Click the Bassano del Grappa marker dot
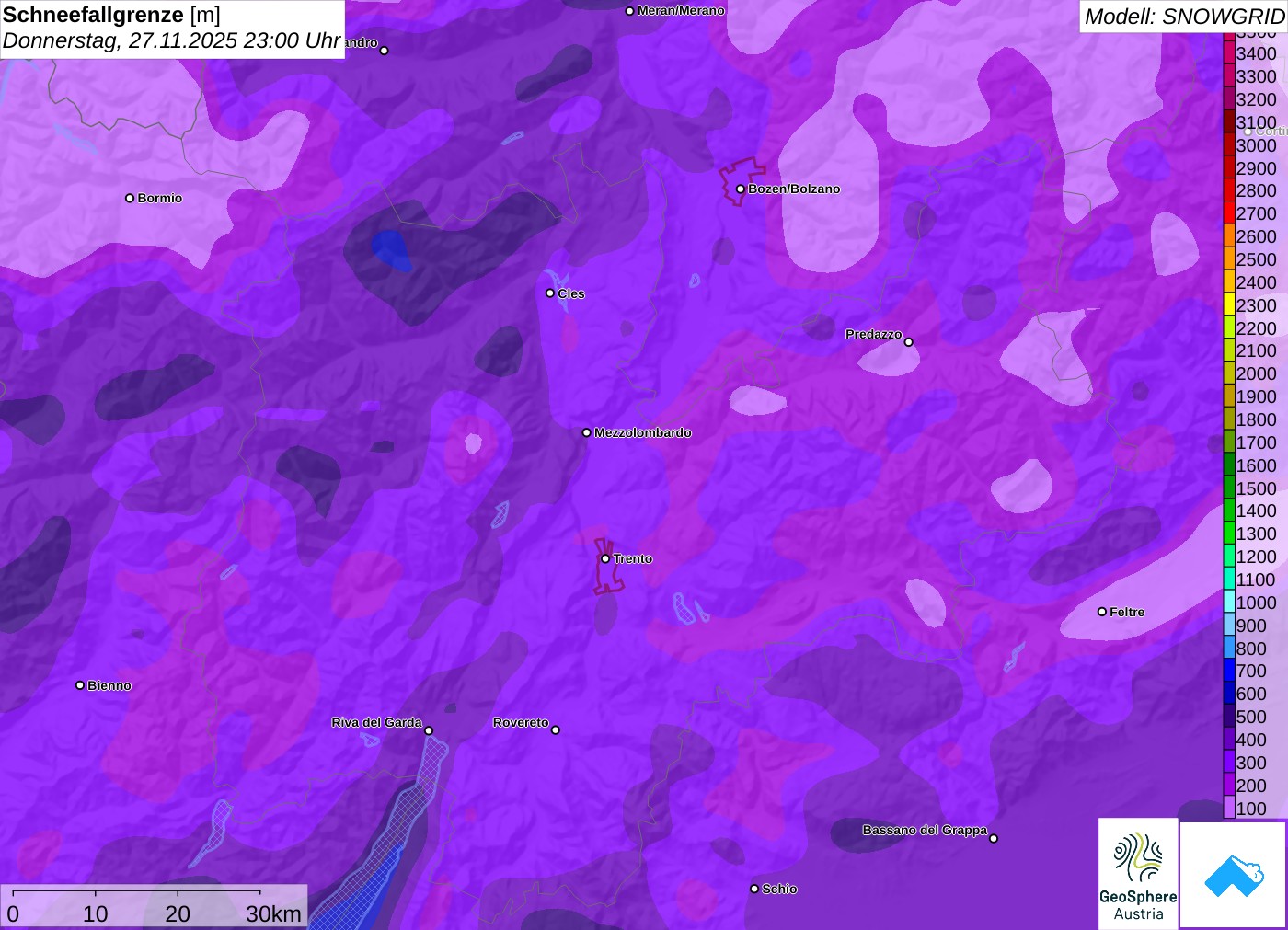1288x930 pixels. pos(993,838)
